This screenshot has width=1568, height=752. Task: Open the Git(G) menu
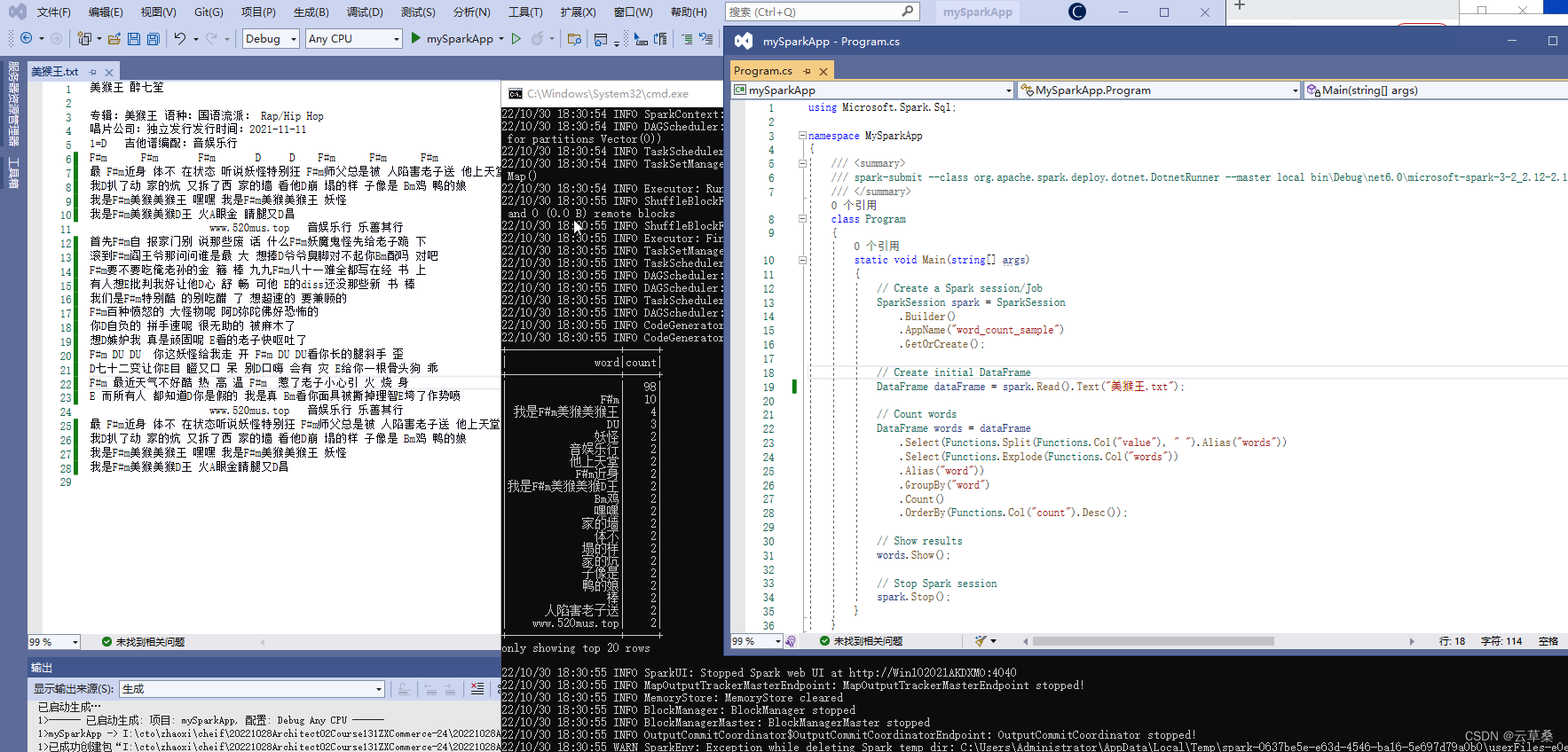pos(209,12)
